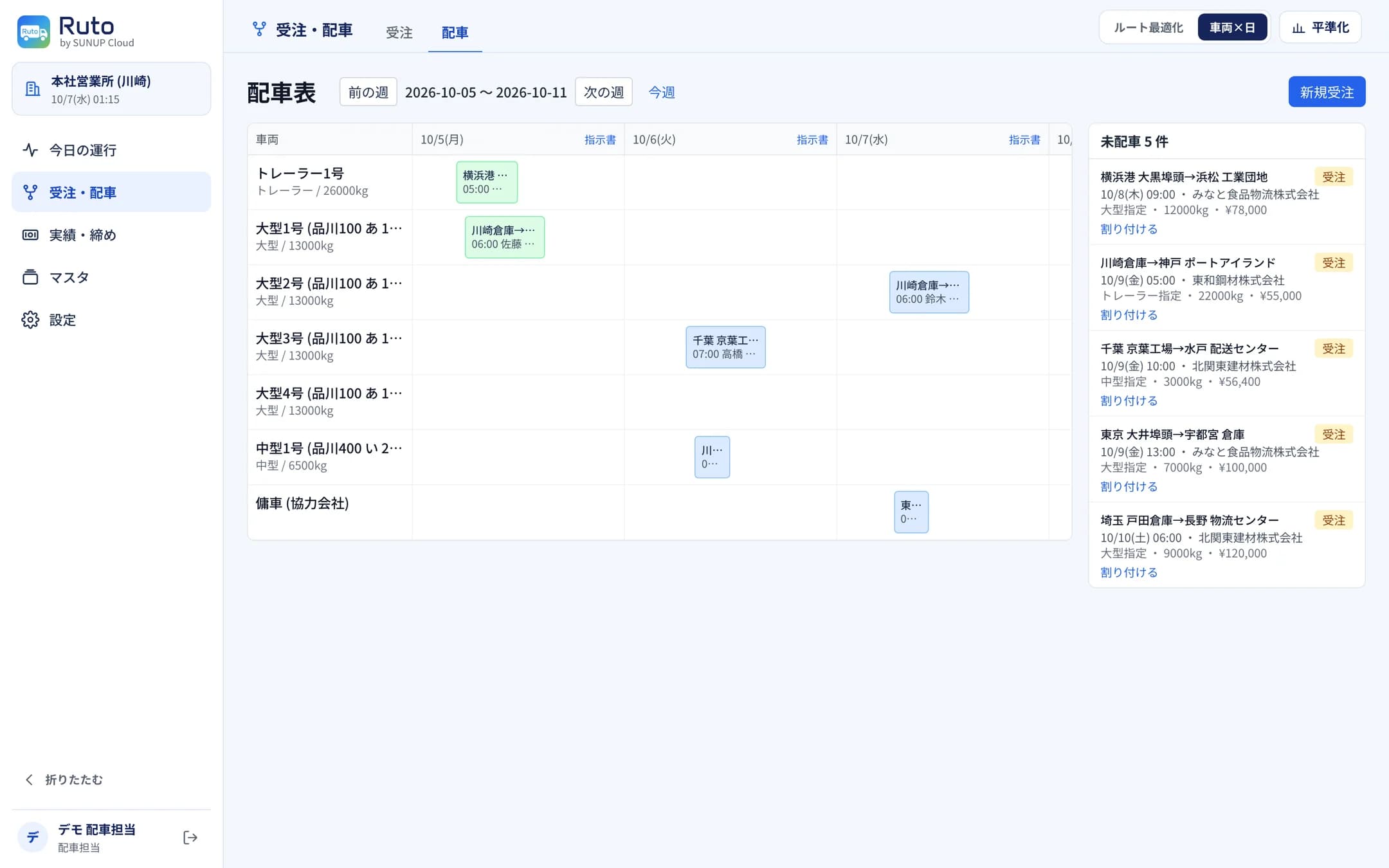The width and height of the screenshot is (1389, 868).
Task: Click the Ruto truck logo icon
Action: click(x=33, y=32)
